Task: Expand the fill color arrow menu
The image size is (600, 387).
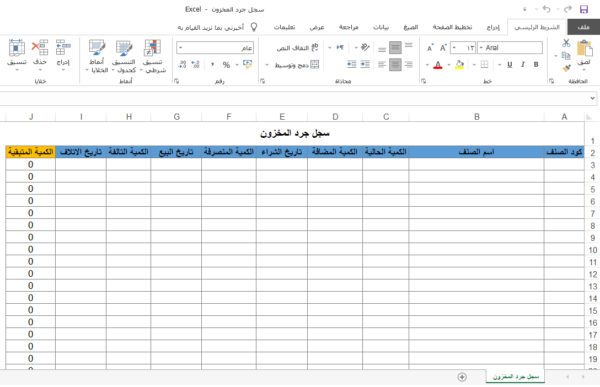Action: coord(449,65)
